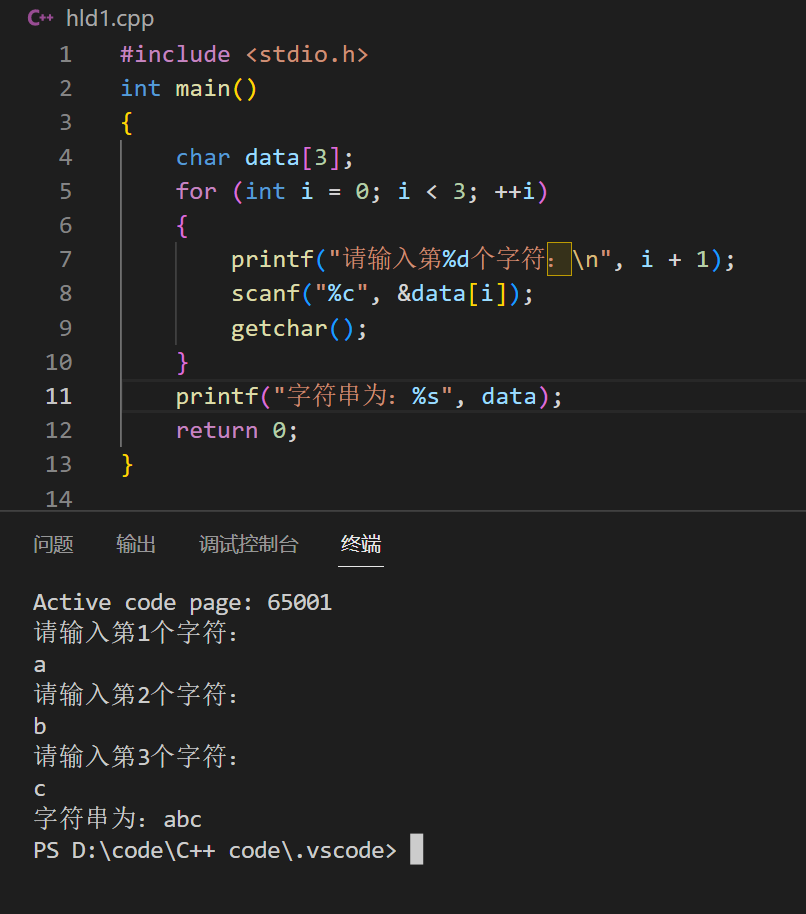Click the 'for (int i = 0; i < 3; ++i)' line

pyautogui.click(x=362, y=191)
